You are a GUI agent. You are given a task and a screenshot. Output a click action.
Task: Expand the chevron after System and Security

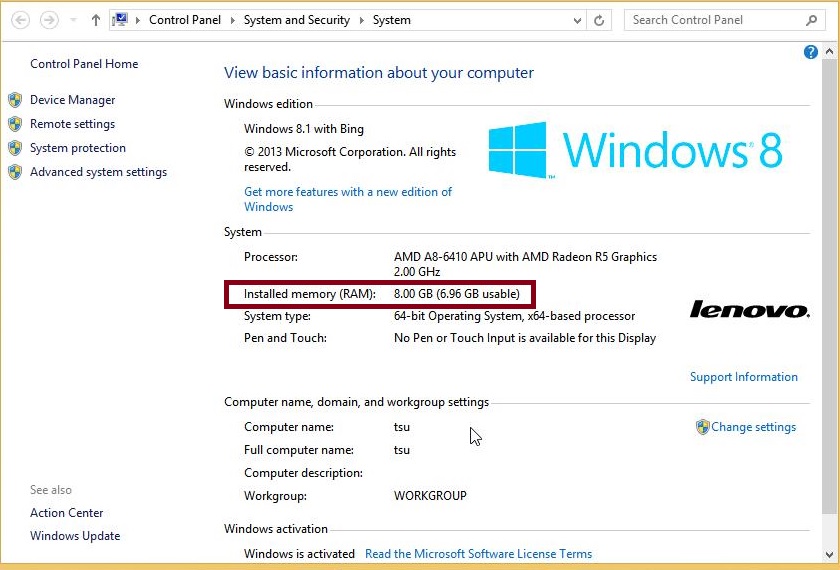[362, 20]
